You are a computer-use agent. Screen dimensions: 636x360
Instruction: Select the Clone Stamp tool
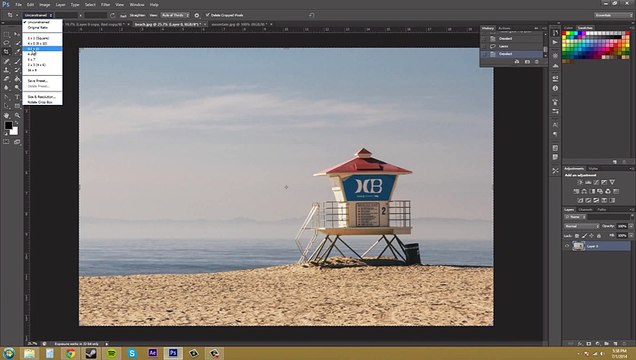tap(6, 70)
